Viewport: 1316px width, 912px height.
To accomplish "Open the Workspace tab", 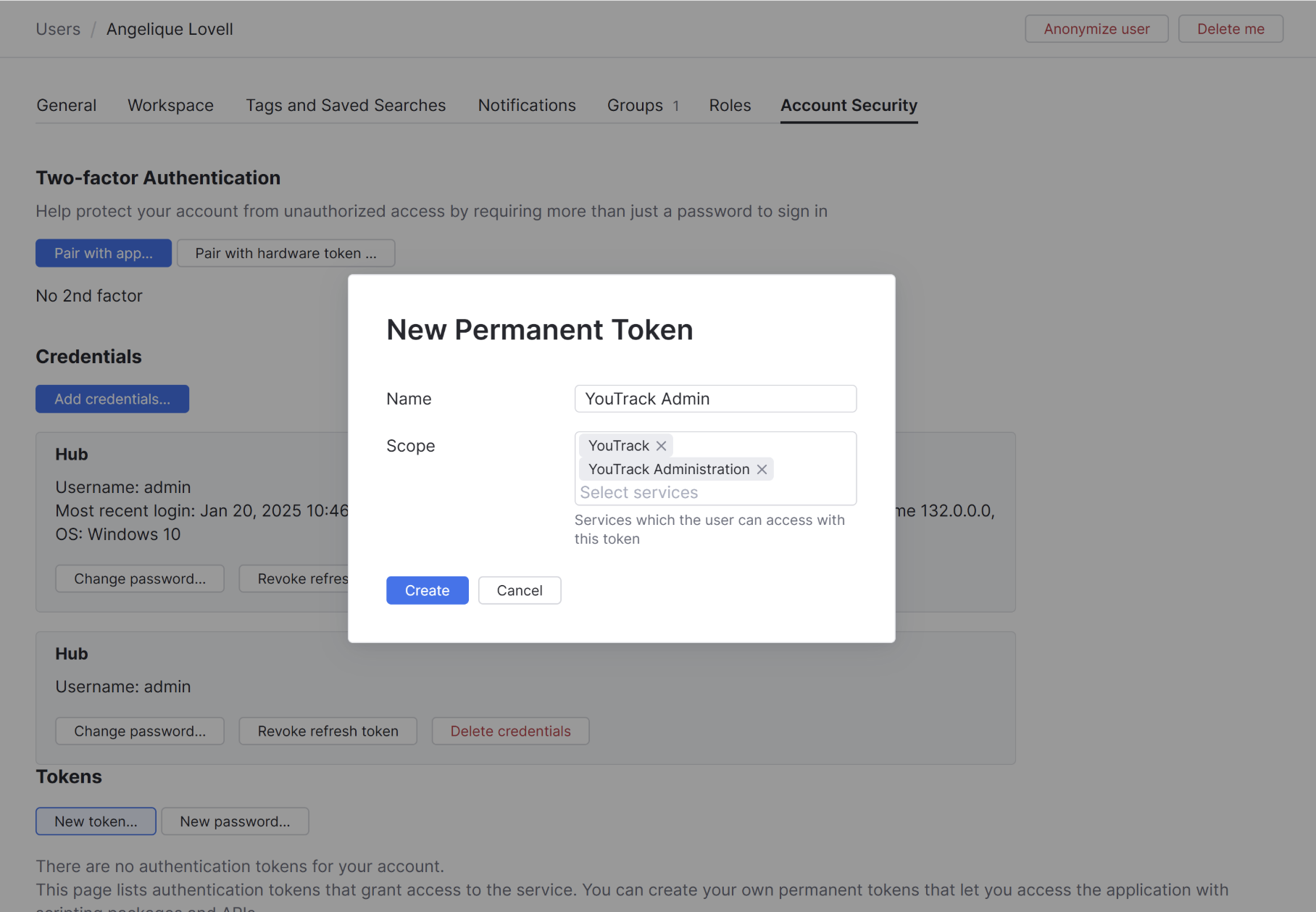I will 170,106.
